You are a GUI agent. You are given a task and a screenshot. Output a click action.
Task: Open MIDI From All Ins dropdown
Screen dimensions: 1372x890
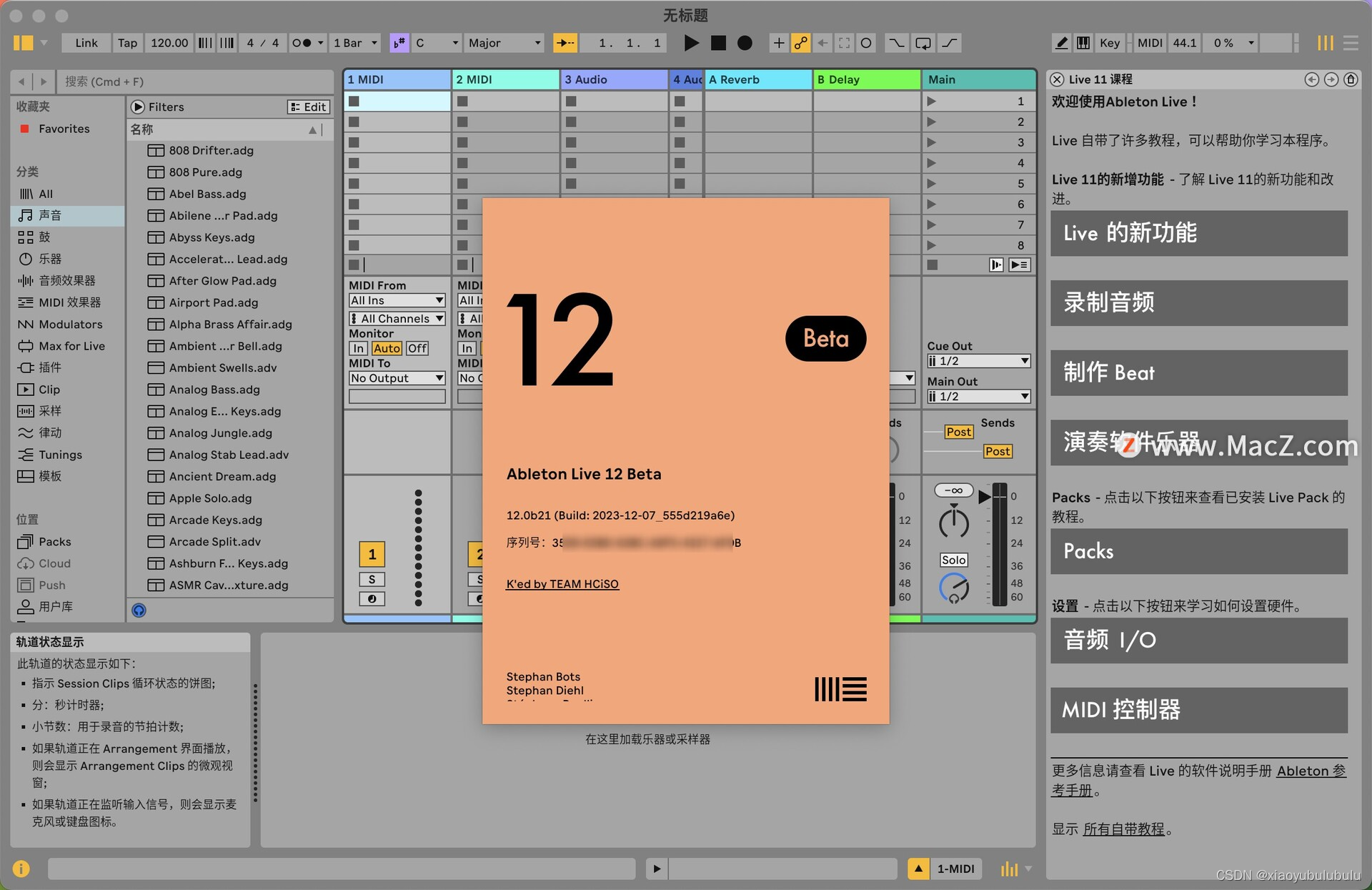[x=397, y=300]
